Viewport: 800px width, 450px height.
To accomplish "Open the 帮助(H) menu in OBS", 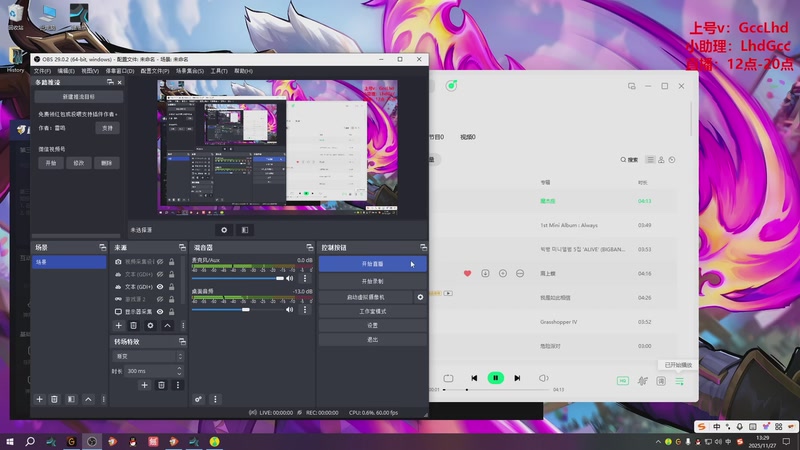I will tap(243, 71).
